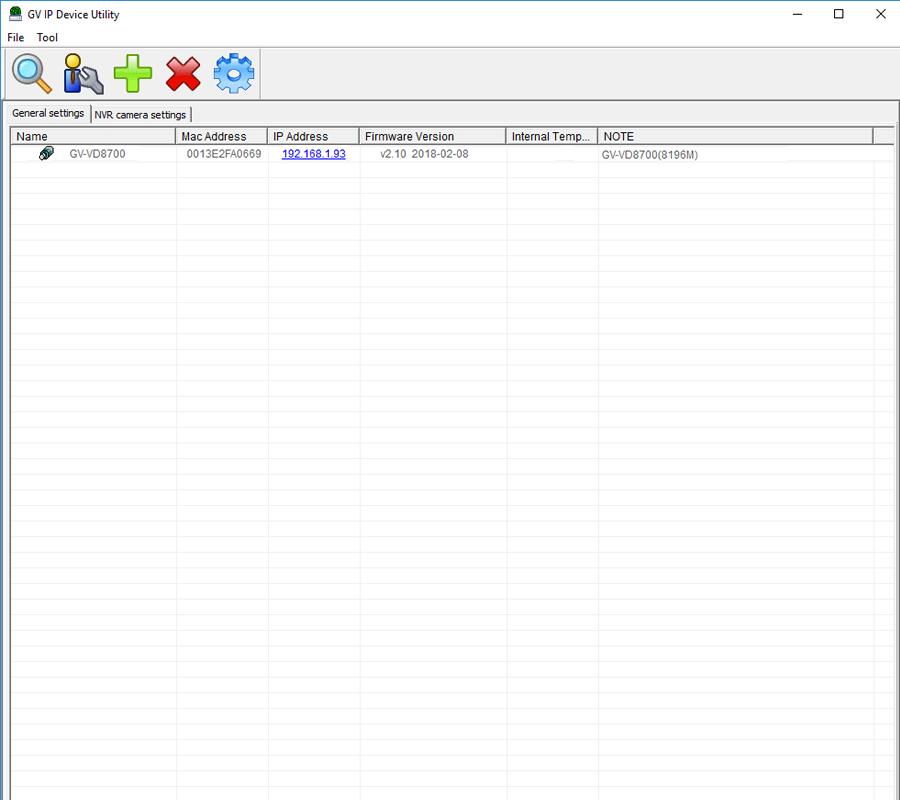900x800 pixels.
Task: Sort by the IP Address column header
Action: pyautogui.click(x=313, y=136)
